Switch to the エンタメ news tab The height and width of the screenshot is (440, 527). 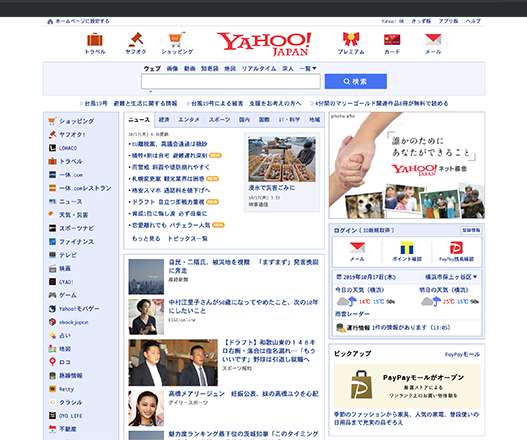coord(189,120)
